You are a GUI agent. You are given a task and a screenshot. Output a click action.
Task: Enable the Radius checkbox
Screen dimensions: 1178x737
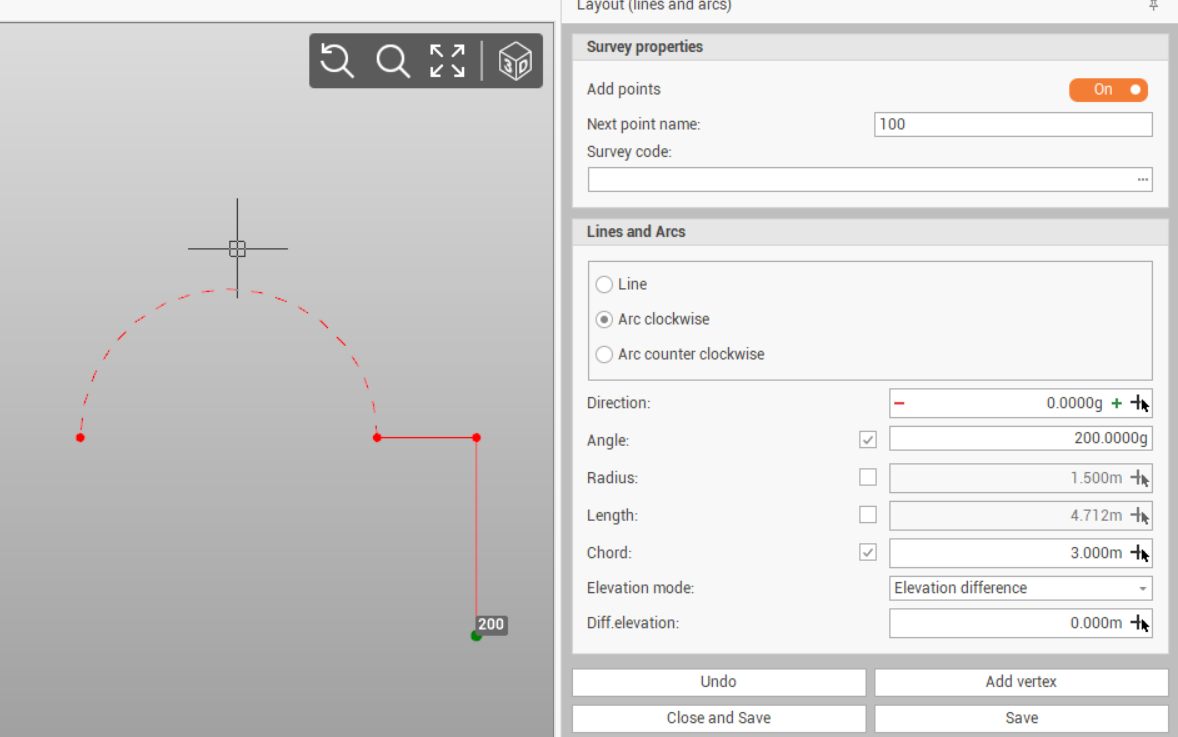click(868, 478)
